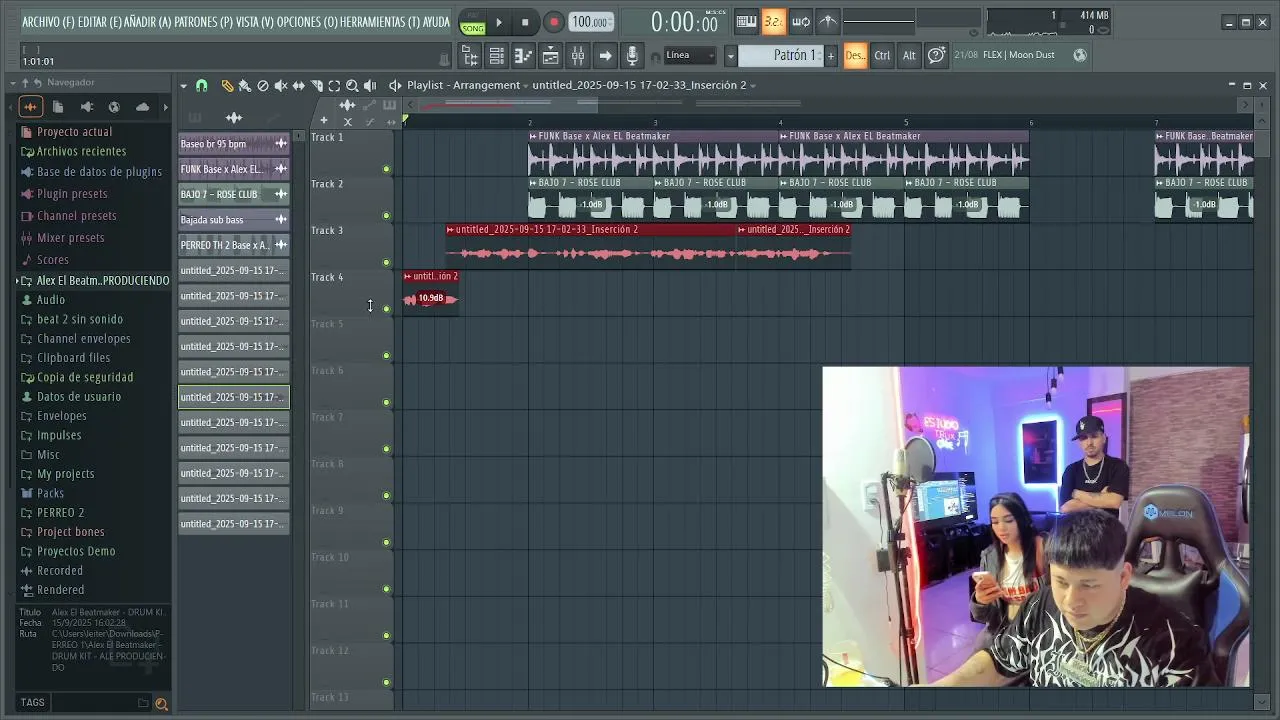This screenshot has width=1280, height=720.
Task: Click the tempo 100.000 field
Action: pyautogui.click(x=591, y=22)
